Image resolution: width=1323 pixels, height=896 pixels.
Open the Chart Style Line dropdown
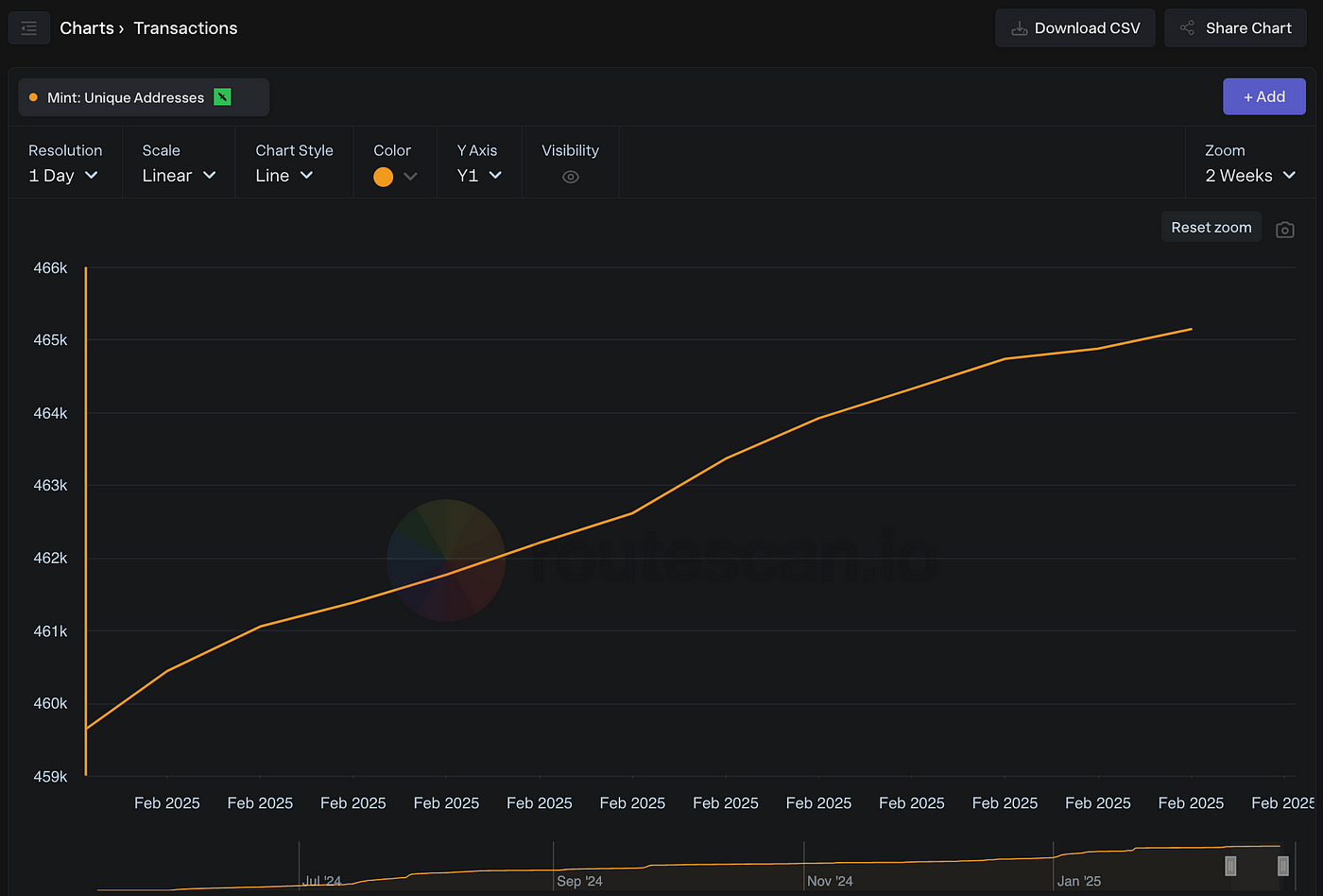click(283, 176)
